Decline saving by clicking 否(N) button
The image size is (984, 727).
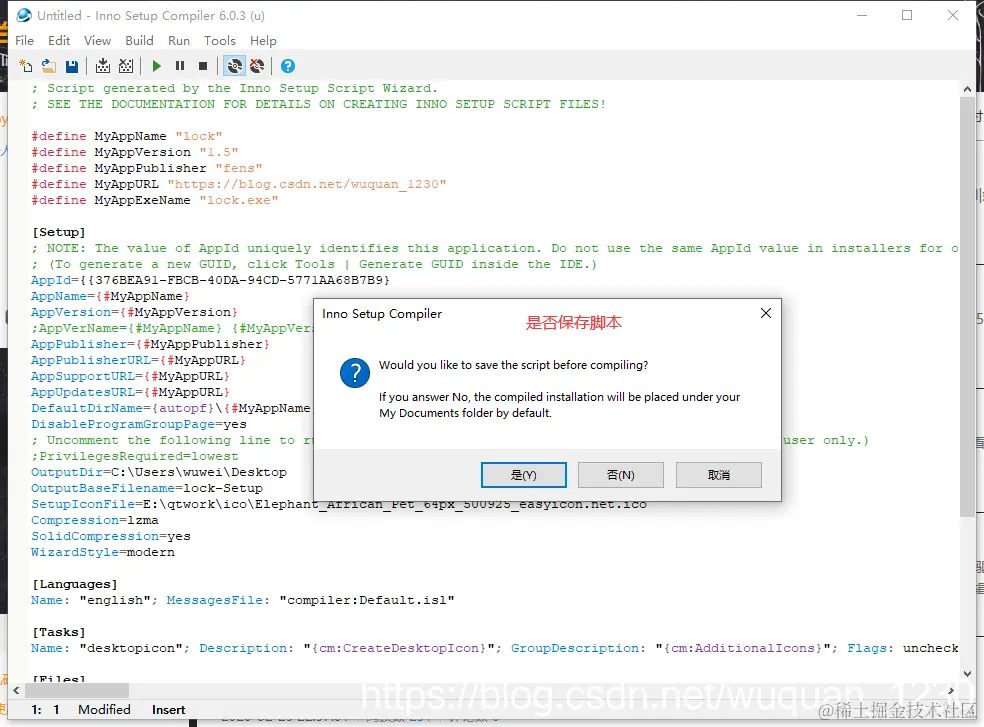621,475
